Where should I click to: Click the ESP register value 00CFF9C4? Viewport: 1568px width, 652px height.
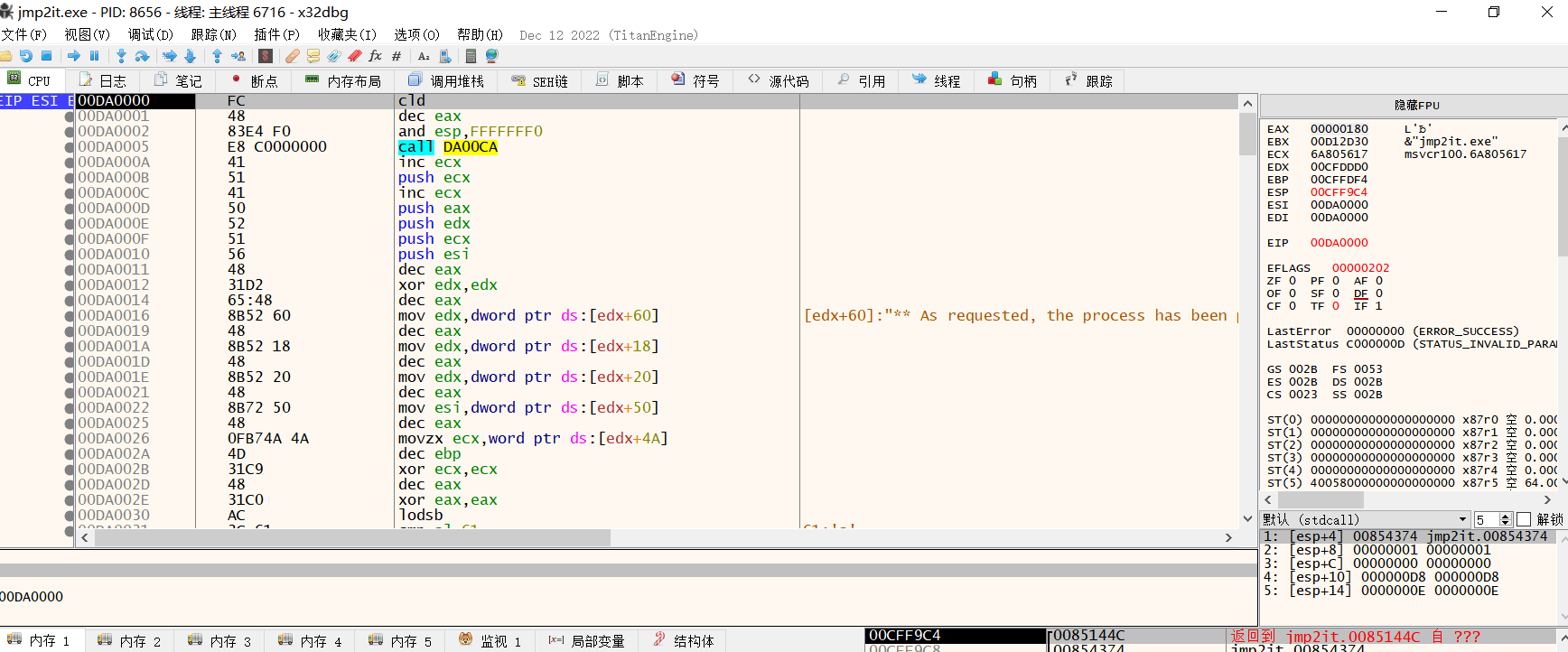(1339, 191)
